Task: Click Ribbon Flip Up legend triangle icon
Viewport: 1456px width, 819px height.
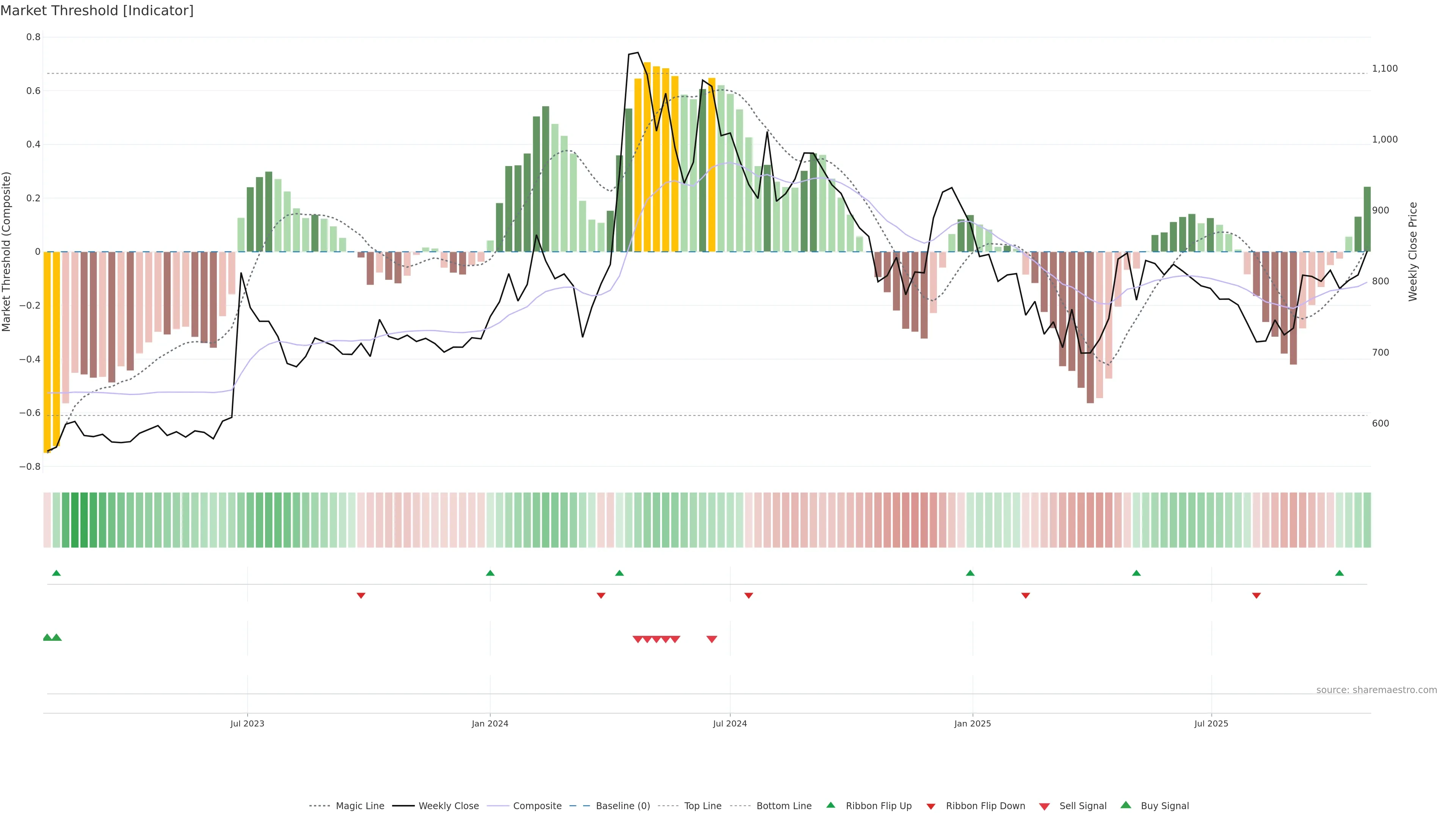Action: [x=830, y=805]
